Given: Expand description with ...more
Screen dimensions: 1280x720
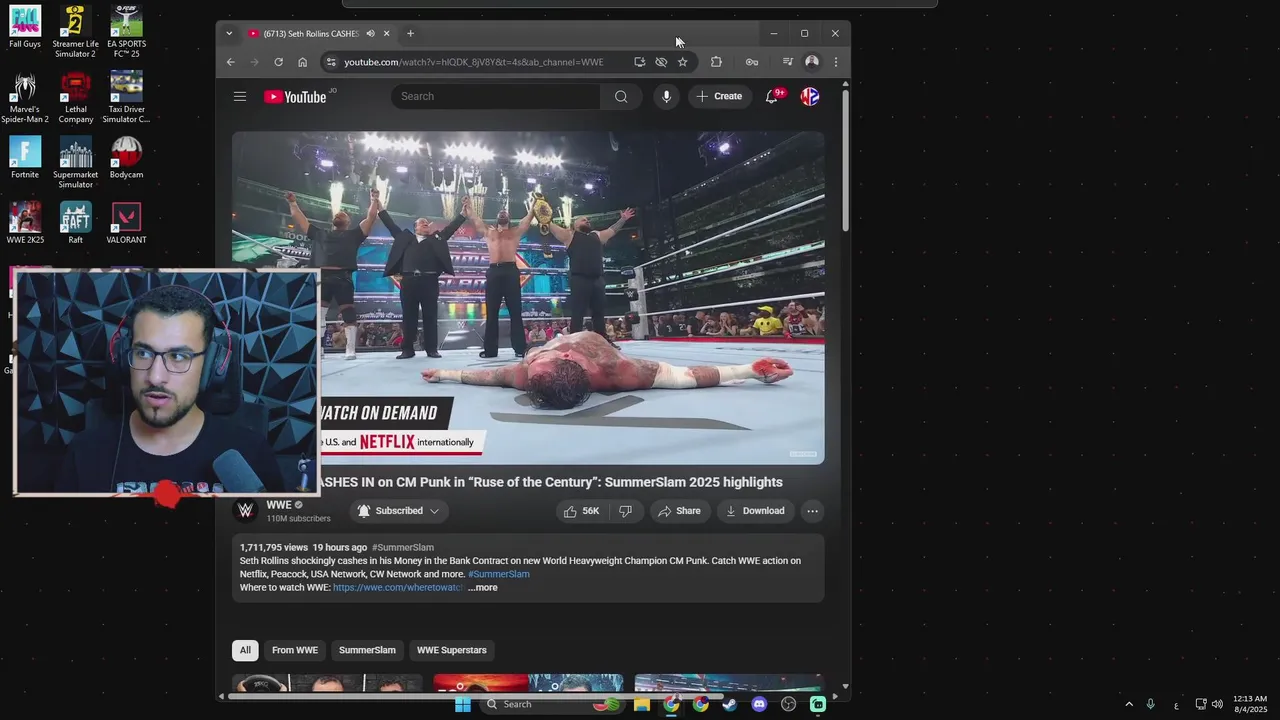Looking at the screenshot, I should pos(482,587).
